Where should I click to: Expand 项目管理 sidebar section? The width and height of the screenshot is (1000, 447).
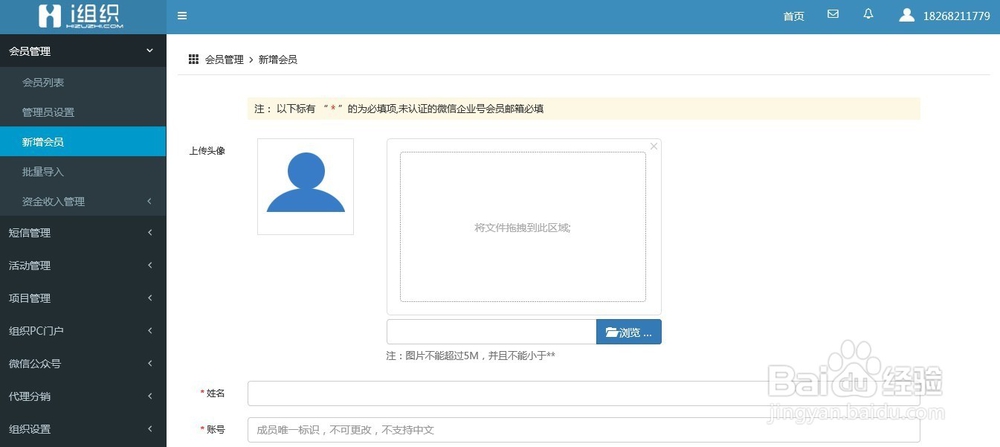[83, 298]
